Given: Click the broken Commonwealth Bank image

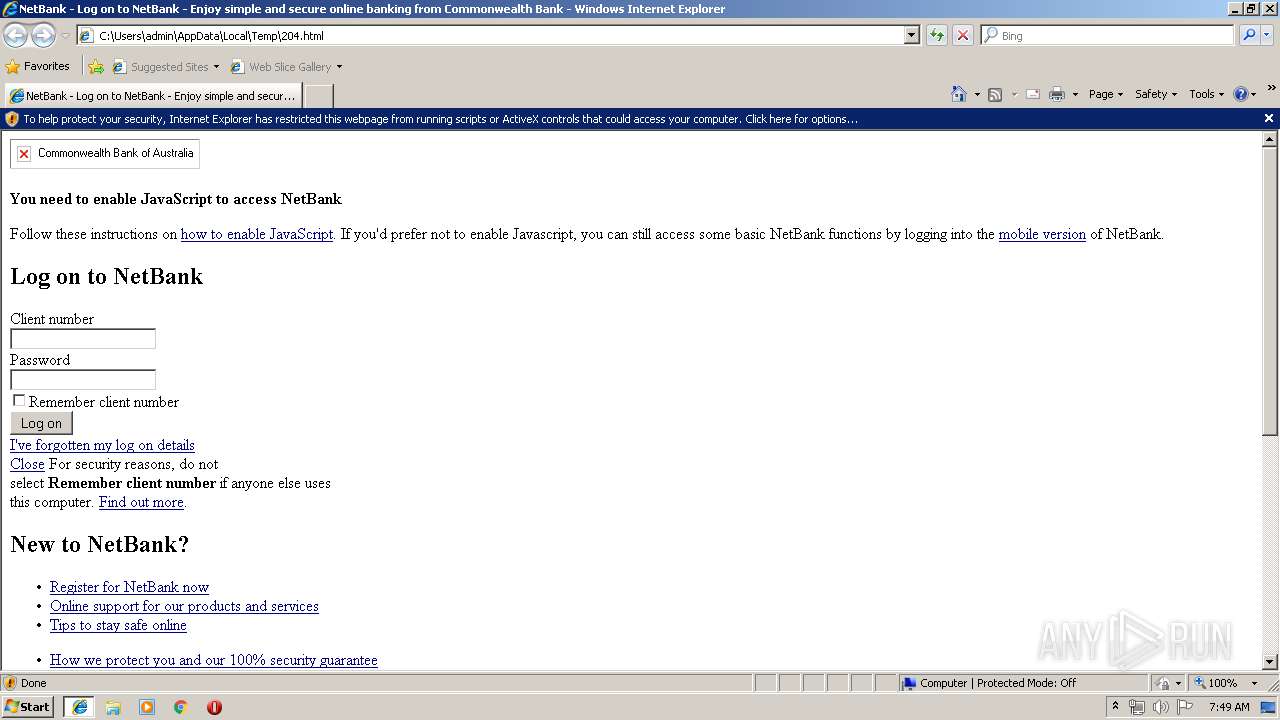Looking at the screenshot, I should 105,153.
